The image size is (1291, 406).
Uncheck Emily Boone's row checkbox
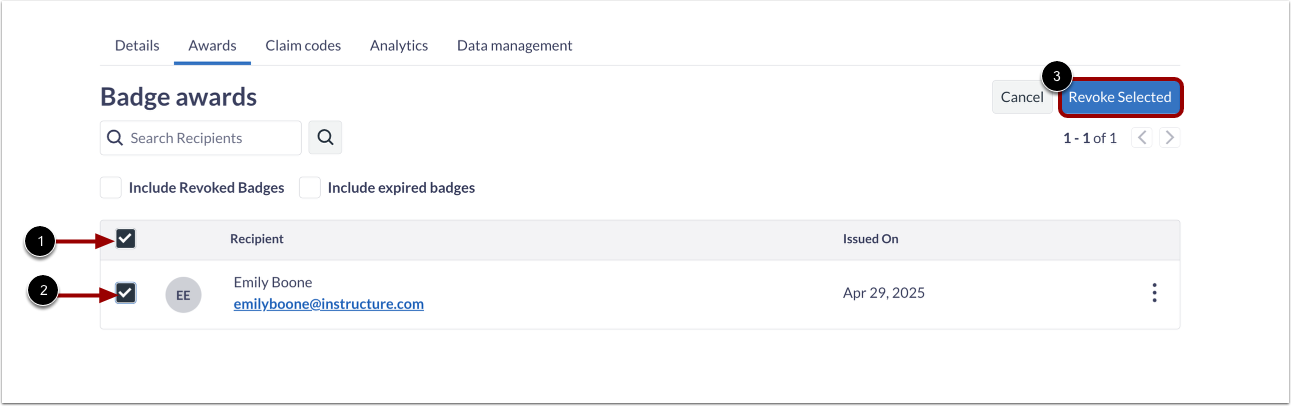pyautogui.click(x=126, y=293)
